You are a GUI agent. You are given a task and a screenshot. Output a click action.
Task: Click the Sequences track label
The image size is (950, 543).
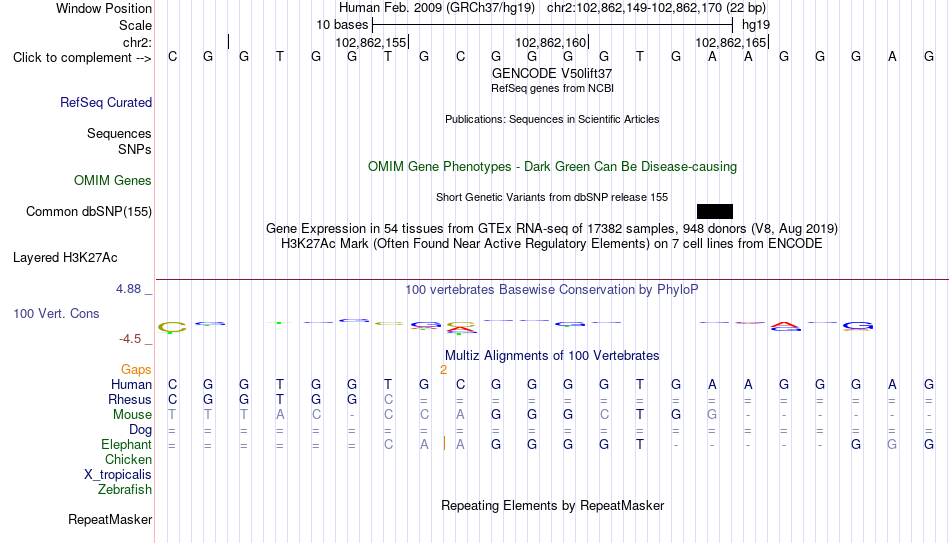coord(119,133)
